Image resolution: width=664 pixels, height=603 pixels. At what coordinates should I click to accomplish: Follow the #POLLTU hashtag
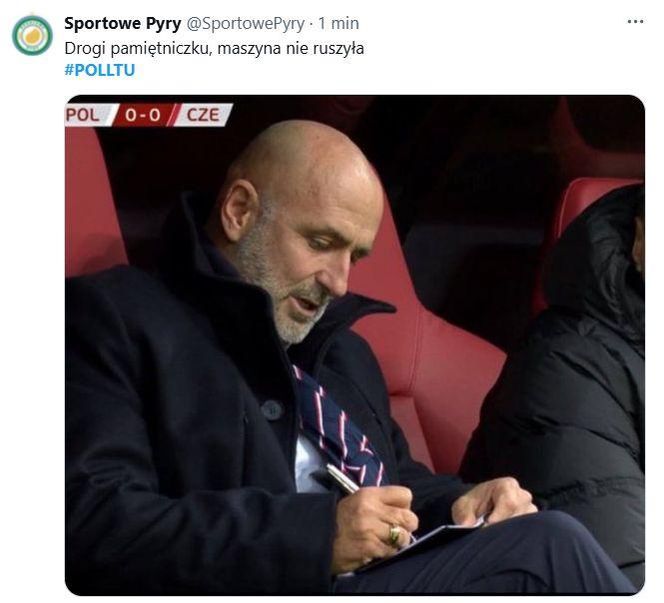pyautogui.click(x=100, y=70)
